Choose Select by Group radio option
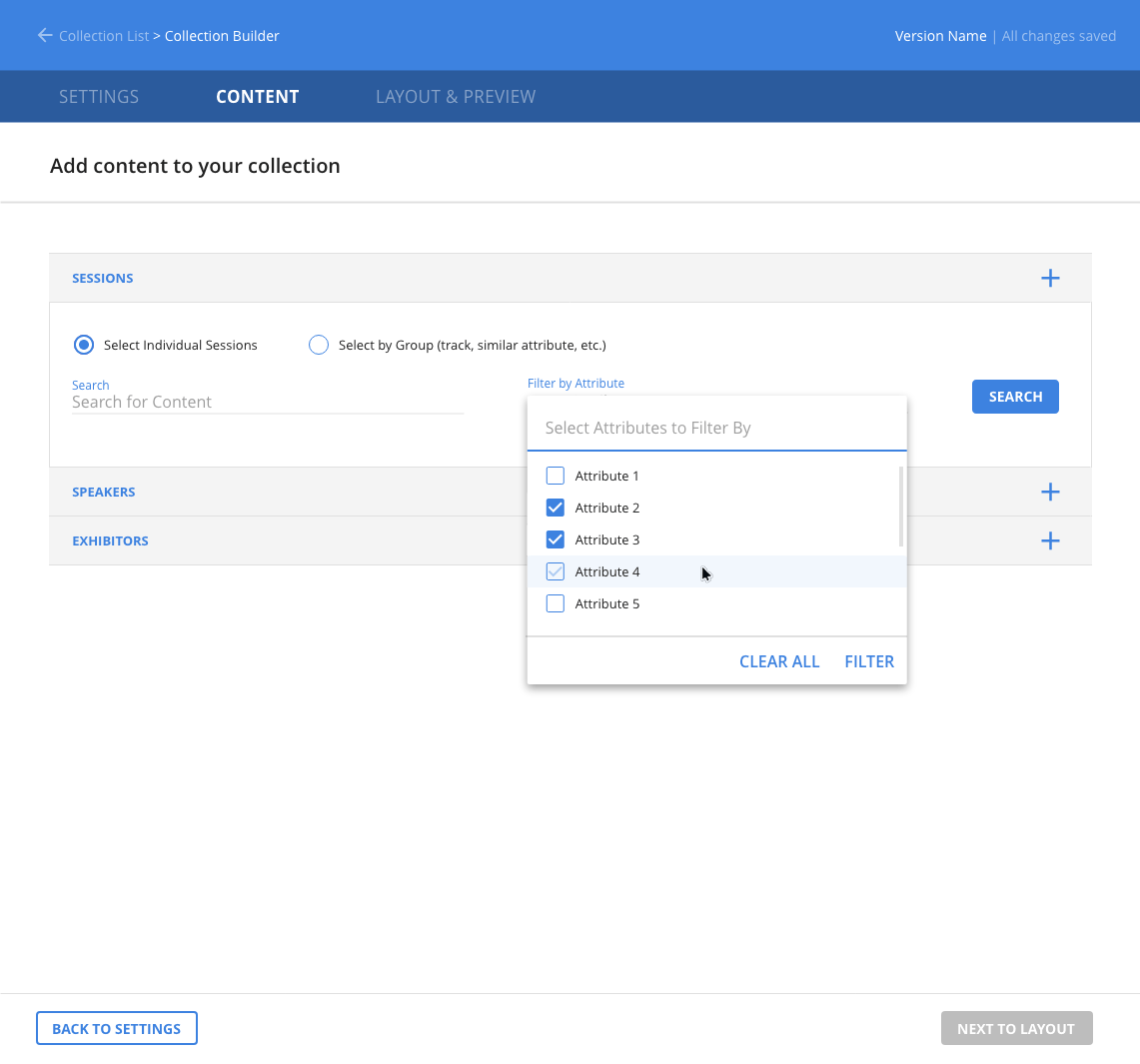Viewport: 1140px width, 1064px height. (x=319, y=345)
